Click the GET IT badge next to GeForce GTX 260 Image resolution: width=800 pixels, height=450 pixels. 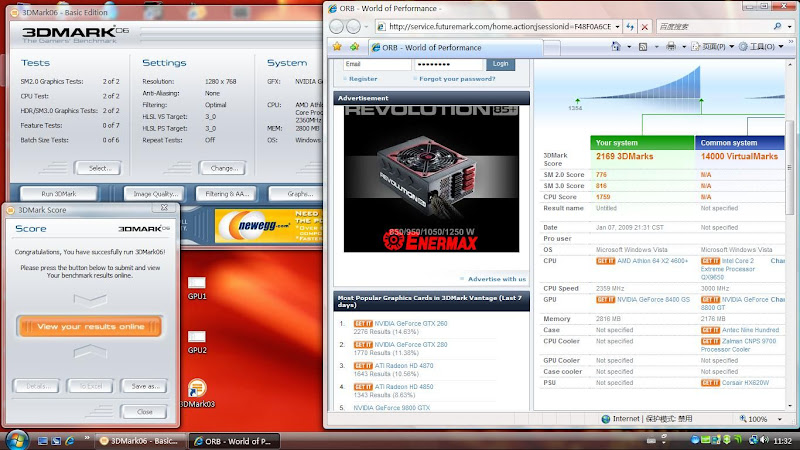(x=363, y=323)
